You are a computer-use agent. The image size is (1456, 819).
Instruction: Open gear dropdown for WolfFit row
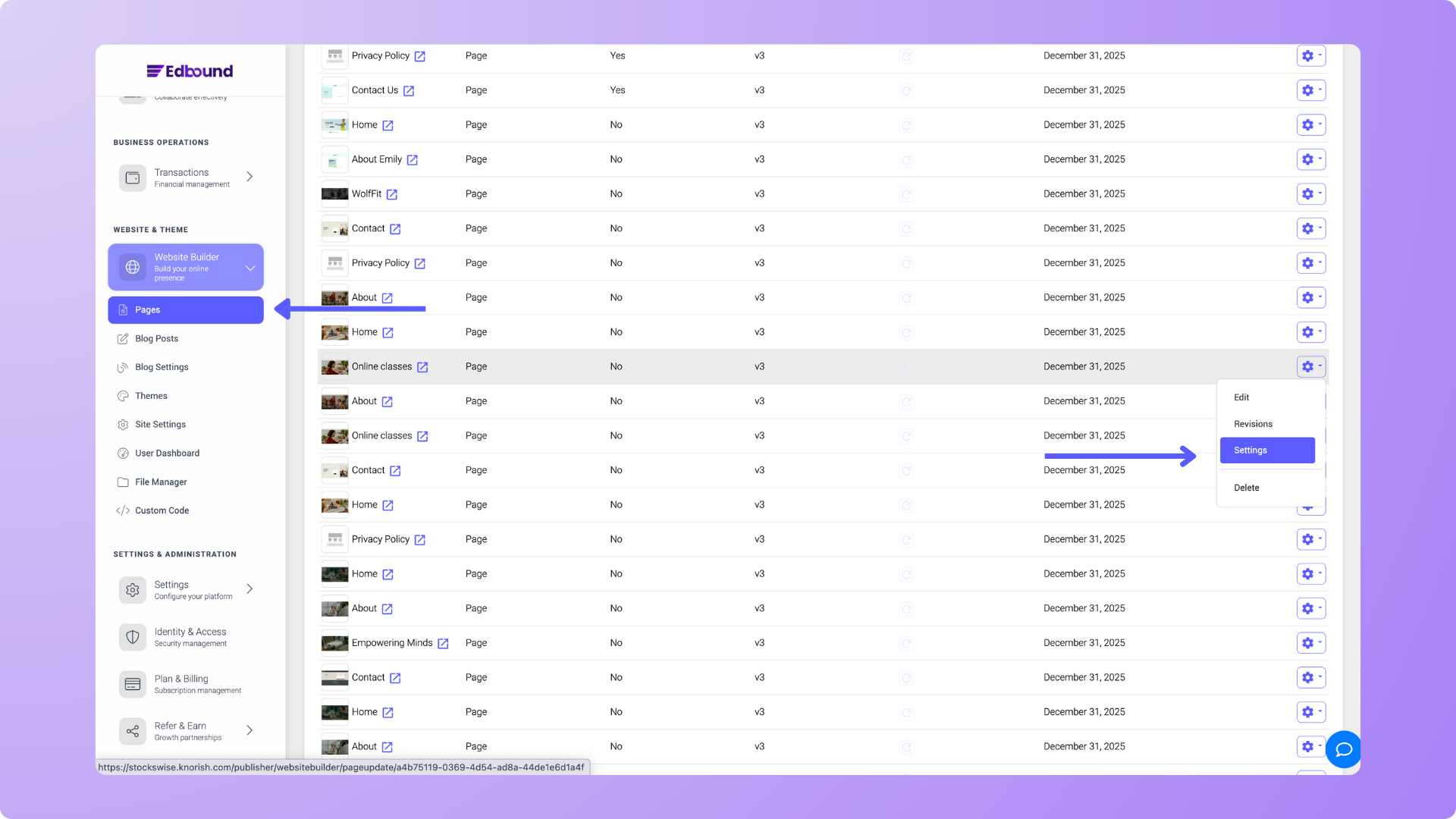click(x=1311, y=194)
